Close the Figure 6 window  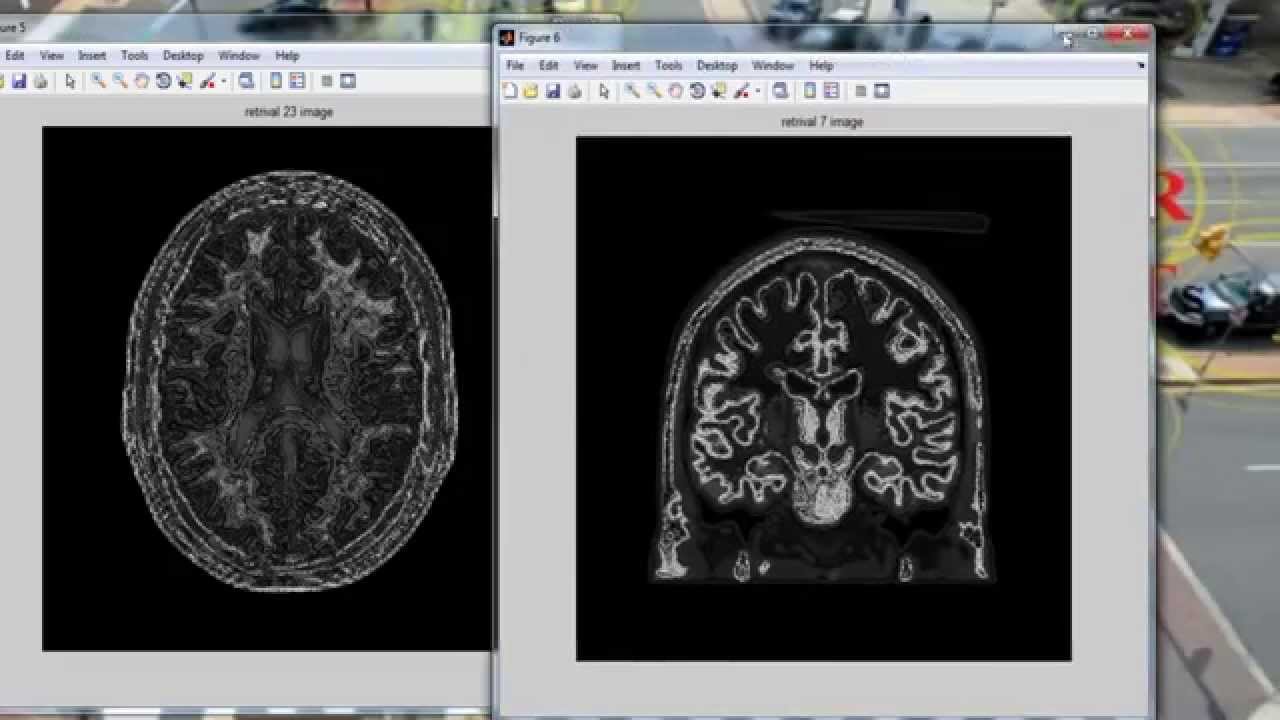coord(1128,34)
